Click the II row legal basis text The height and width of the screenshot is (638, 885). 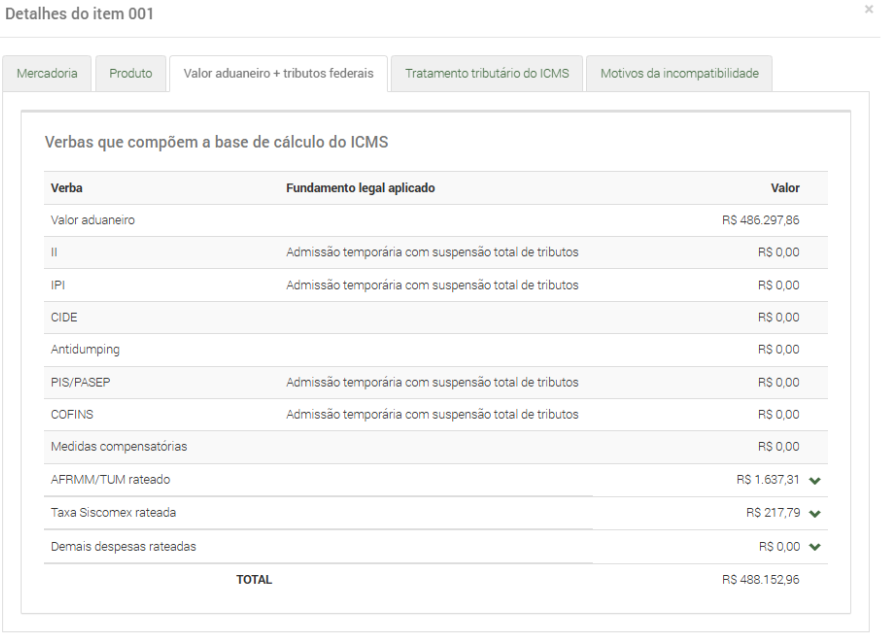point(432,253)
